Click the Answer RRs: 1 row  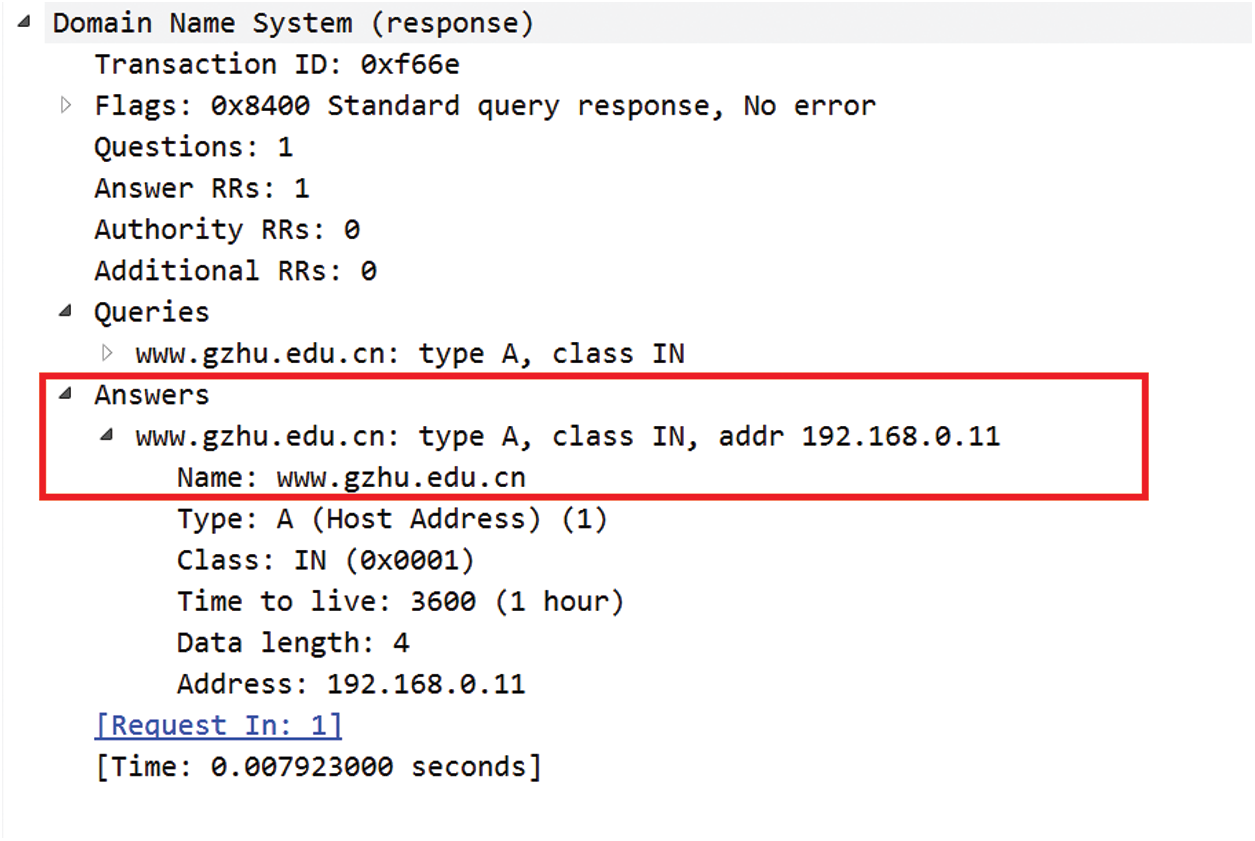(x=201, y=188)
